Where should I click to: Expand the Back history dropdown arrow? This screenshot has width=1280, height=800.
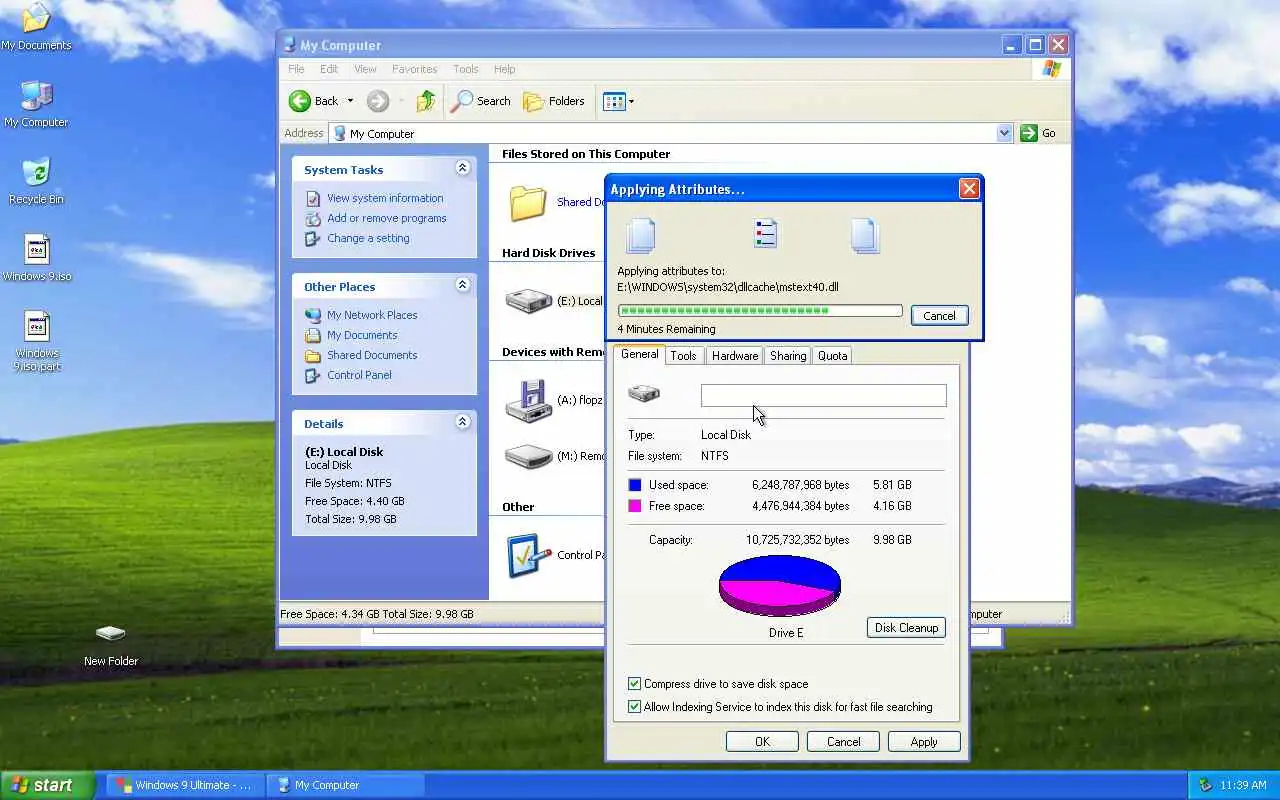[x=350, y=101]
